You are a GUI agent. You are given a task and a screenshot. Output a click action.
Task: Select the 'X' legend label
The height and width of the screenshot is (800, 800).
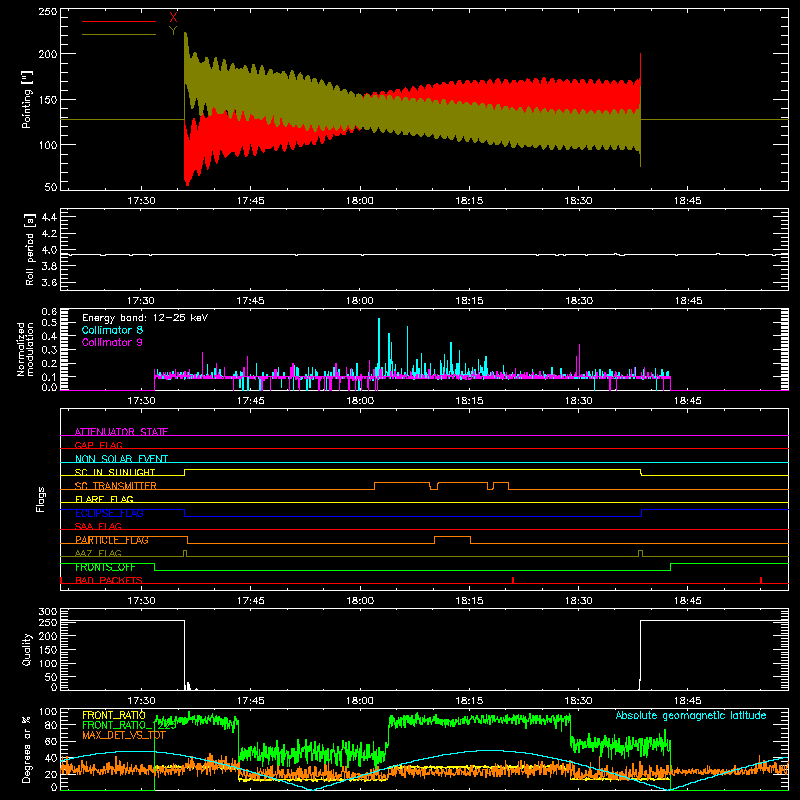173,18
